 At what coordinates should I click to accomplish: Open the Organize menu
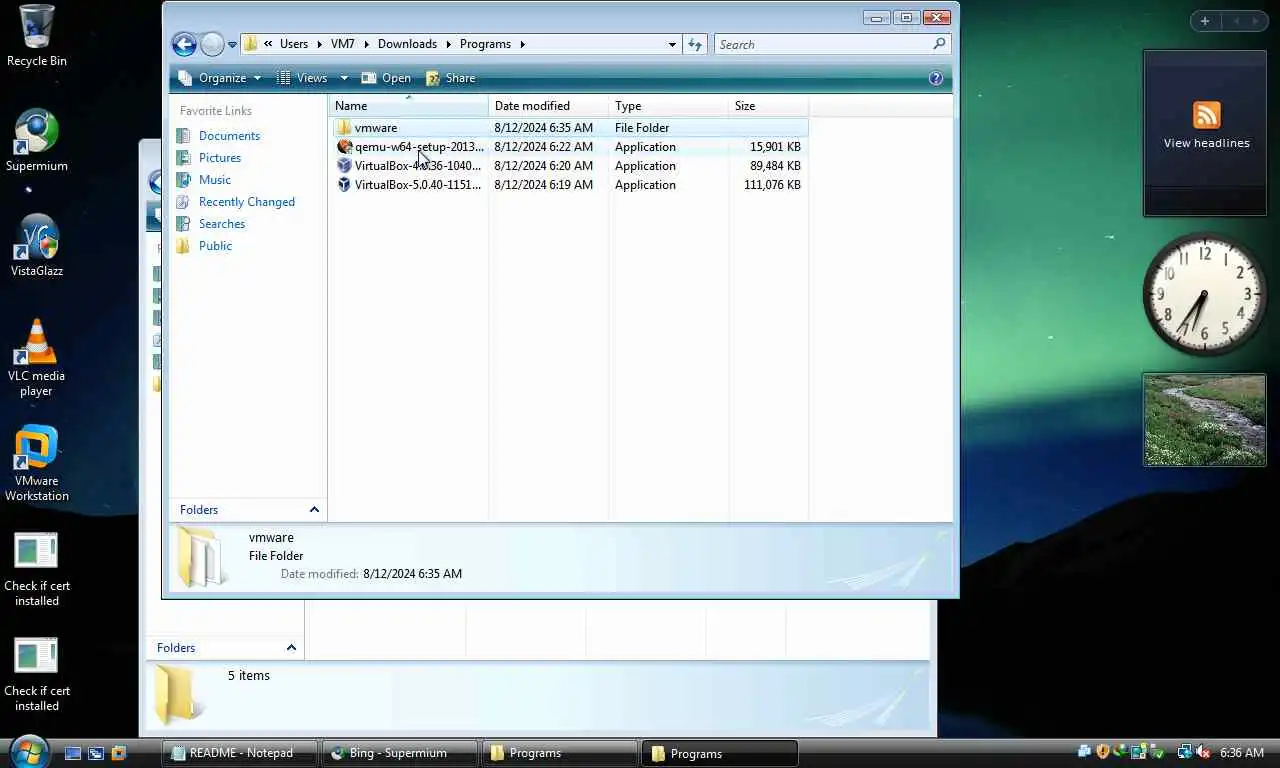click(x=219, y=78)
